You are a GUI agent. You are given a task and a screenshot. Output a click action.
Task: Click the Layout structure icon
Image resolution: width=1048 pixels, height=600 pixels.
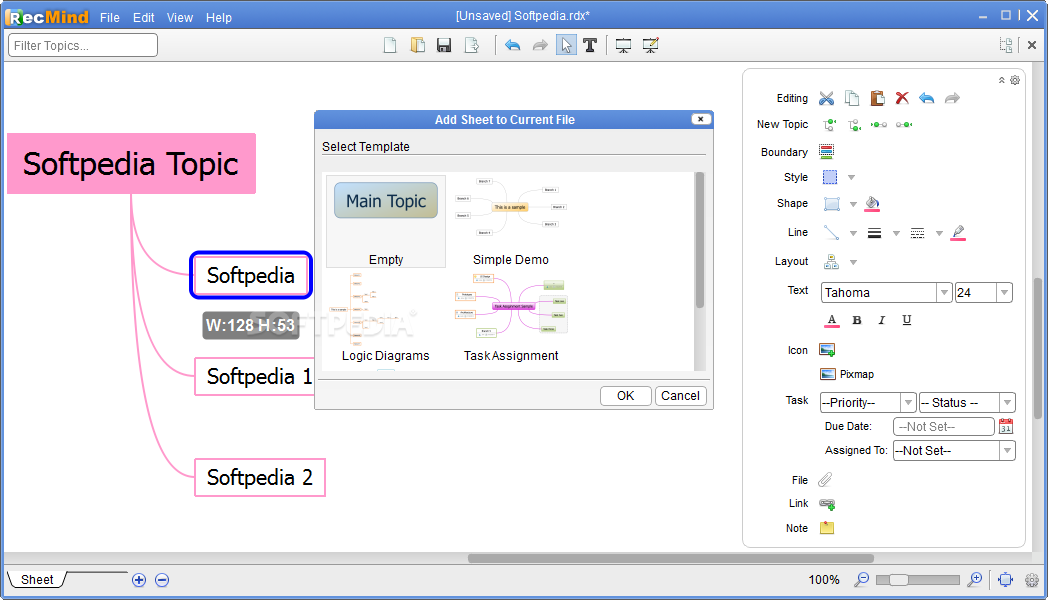(x=831, y=261)
